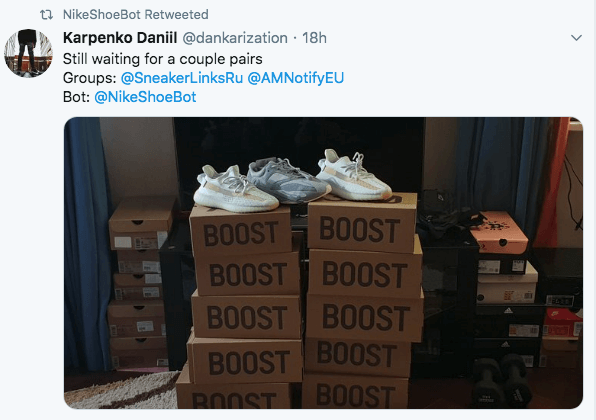Open the NikeShoeBot Retweeted link
Viewport: 596px width, 420px height.
click(136, 14)
